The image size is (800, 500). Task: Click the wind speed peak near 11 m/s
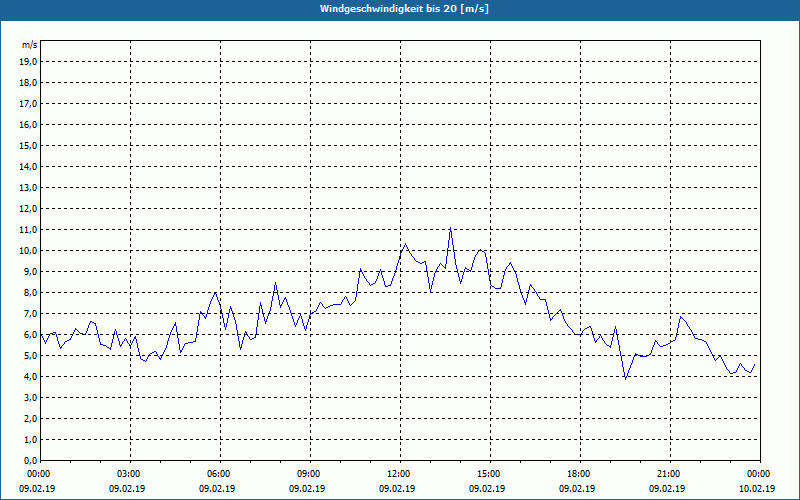[x=450, y=228]
